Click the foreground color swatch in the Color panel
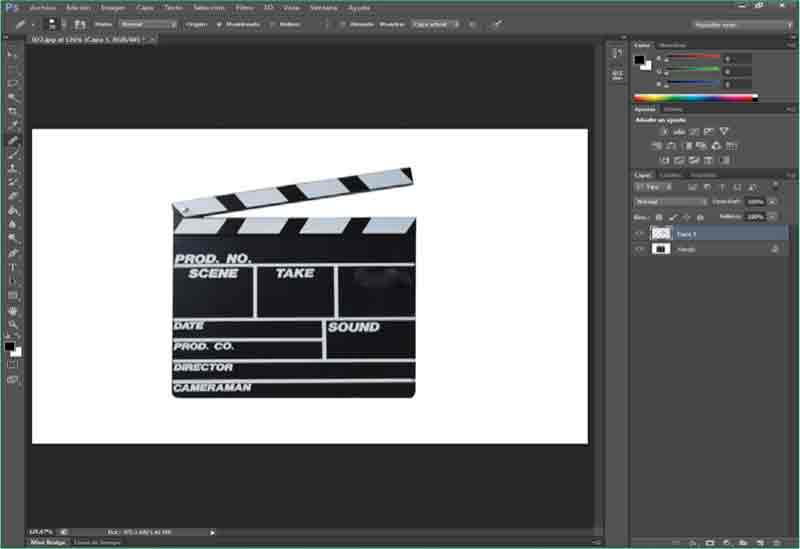The image size is (800, 549). click(x=639, y=60)
